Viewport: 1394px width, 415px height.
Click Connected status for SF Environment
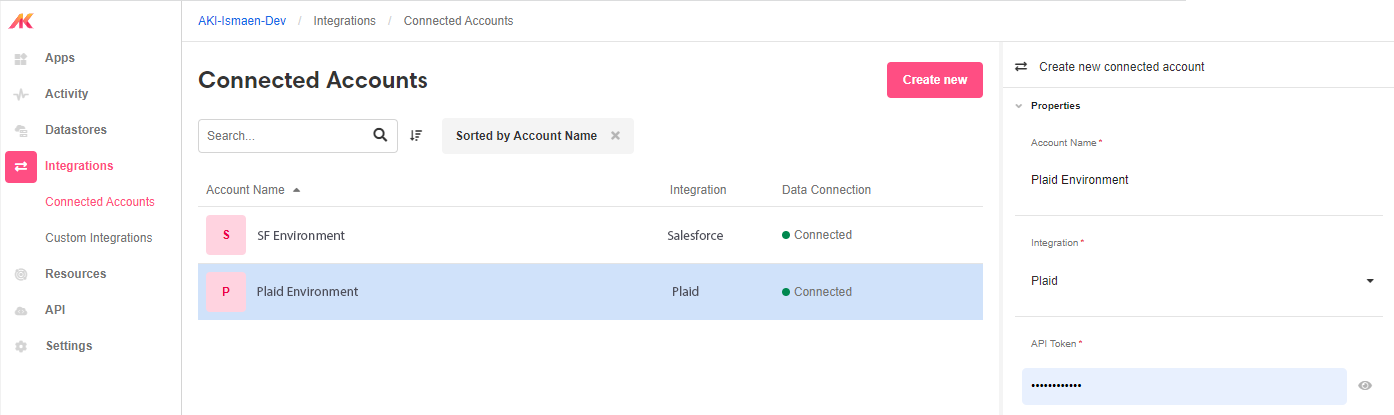pos(817,235)
